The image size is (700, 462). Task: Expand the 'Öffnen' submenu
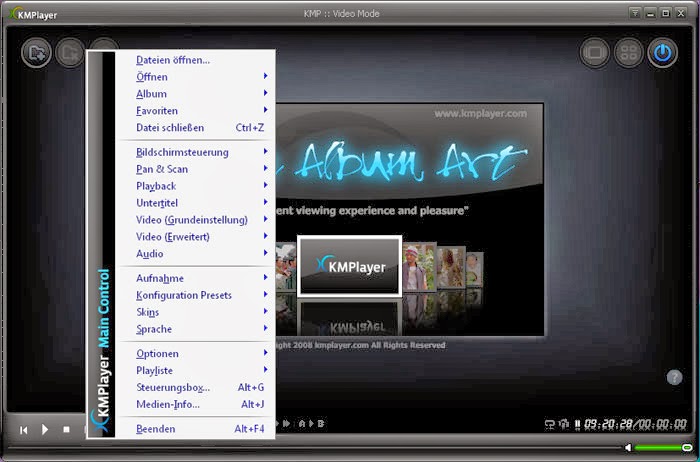pos(196,77)
